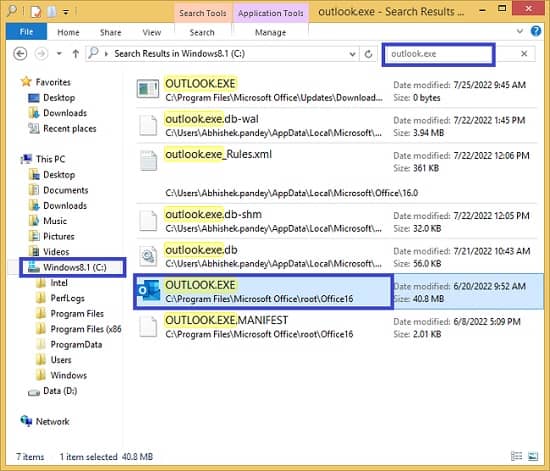Click the New folder quick access icon
Image resolution: width=550 pixels, height=471 pixels.
point(52,12)
